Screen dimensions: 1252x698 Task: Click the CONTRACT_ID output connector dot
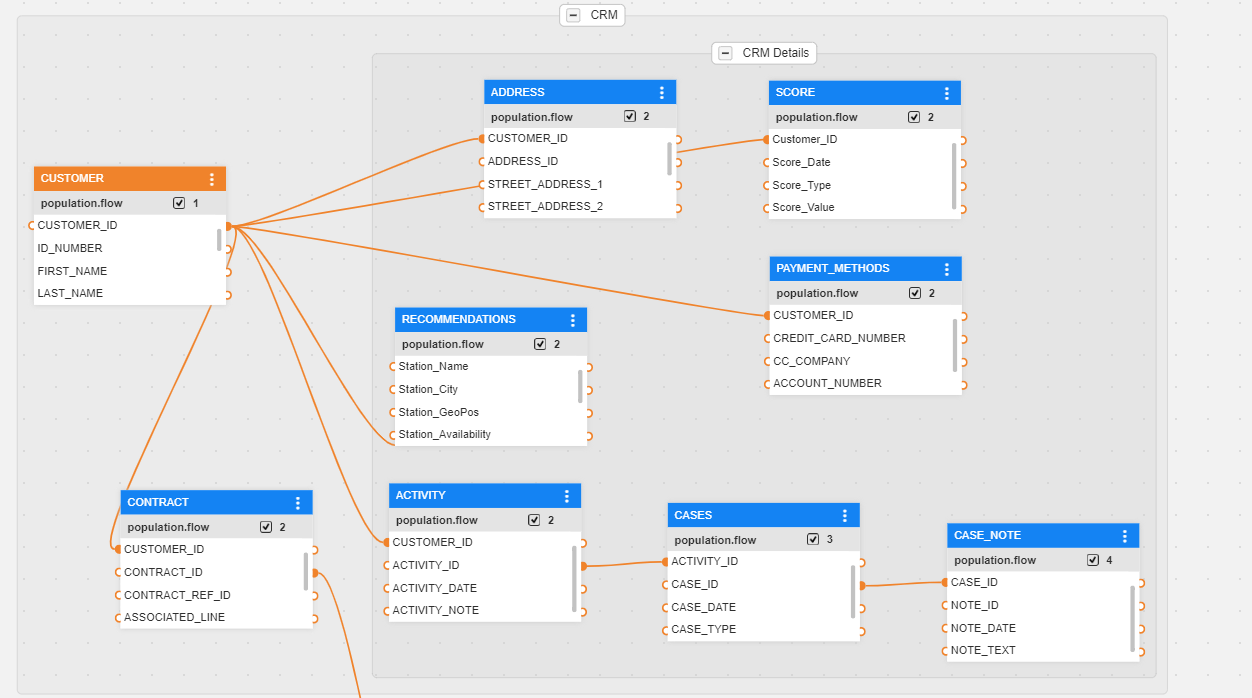pos(315,573)
